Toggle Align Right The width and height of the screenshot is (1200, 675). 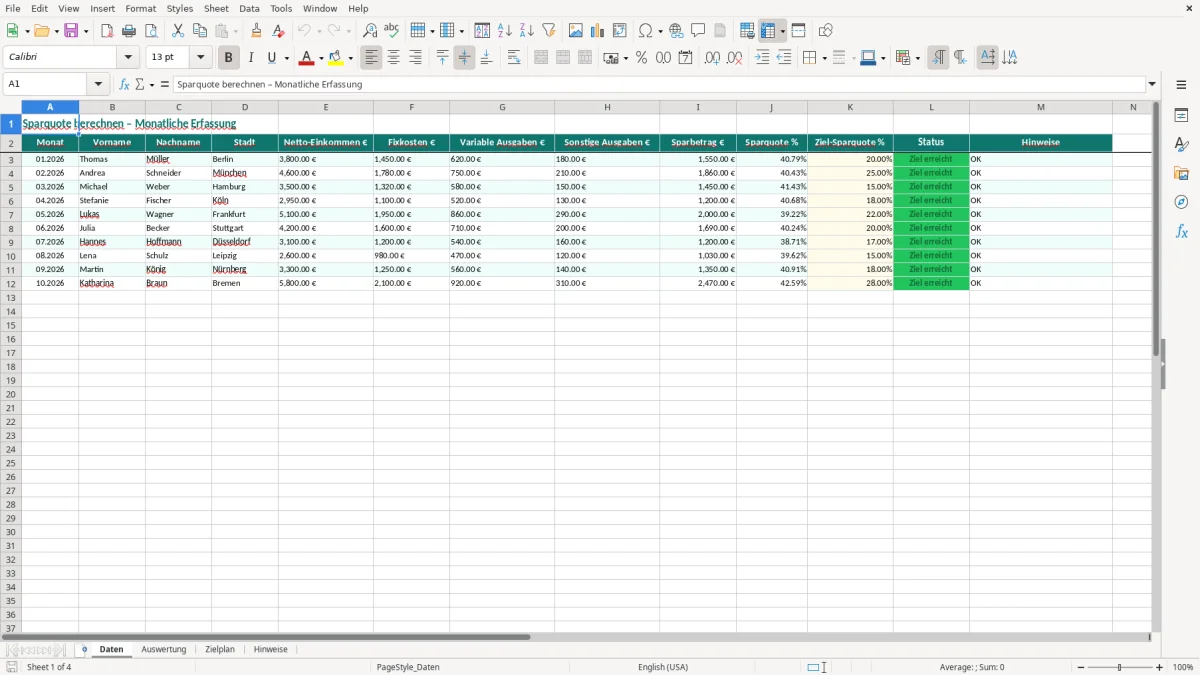coord(415,58)
